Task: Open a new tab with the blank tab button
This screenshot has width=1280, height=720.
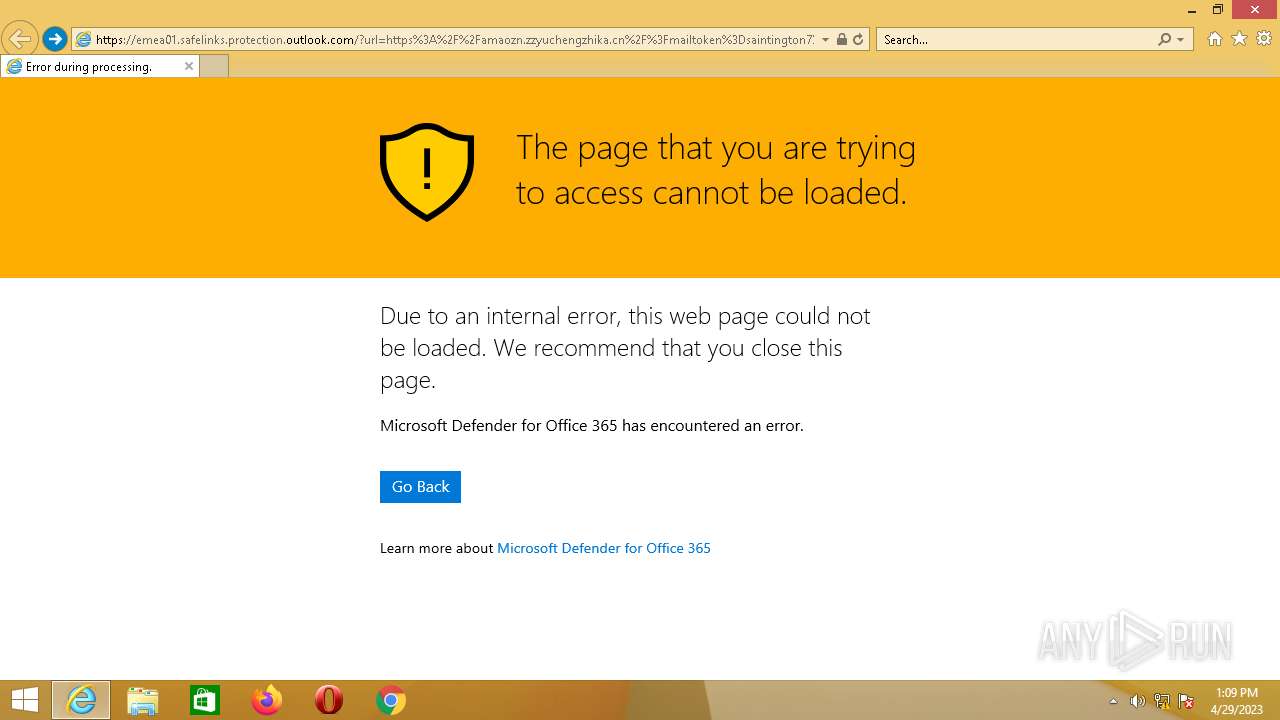Action: pos(214,66)
